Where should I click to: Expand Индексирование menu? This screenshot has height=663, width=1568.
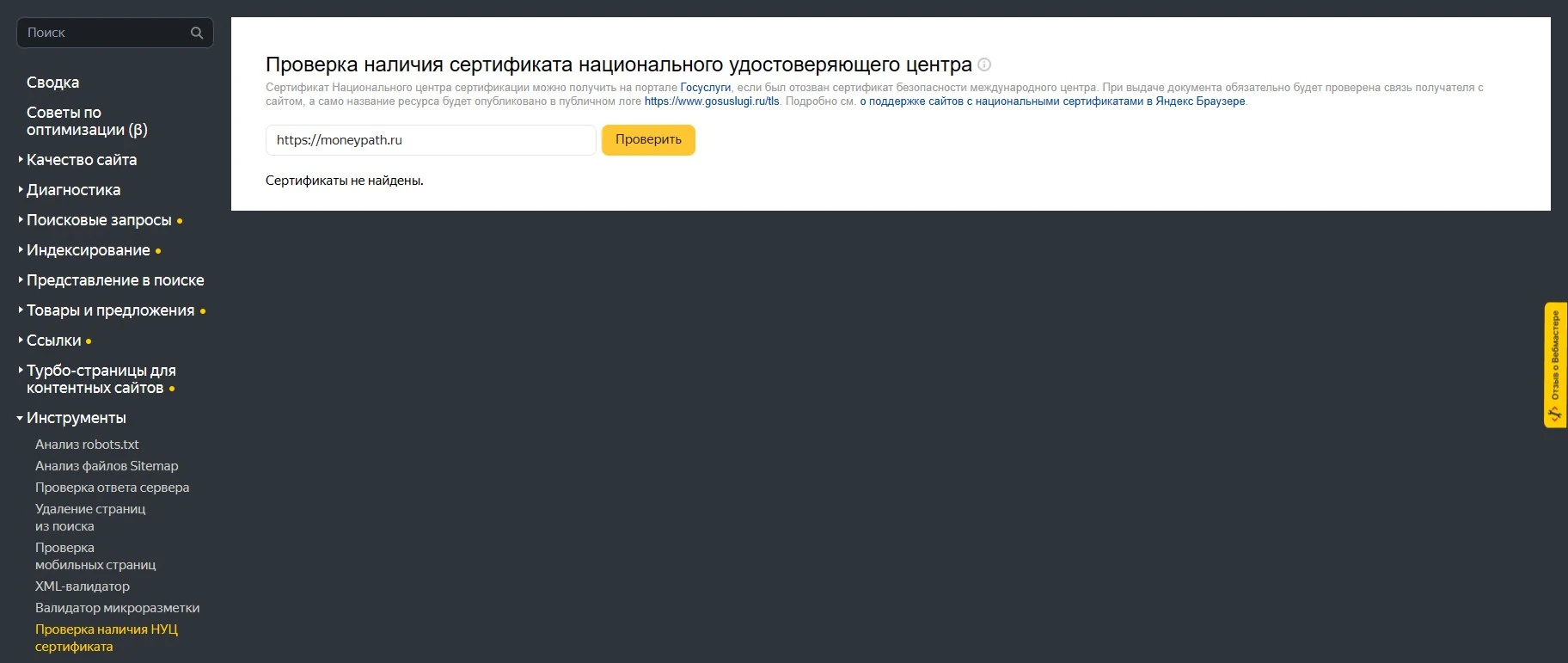click(88, 250)
